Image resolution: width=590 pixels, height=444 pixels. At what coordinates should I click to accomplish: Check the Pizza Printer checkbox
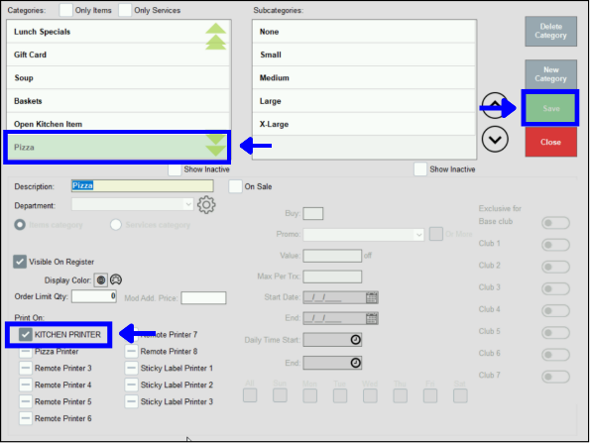click(x=25, y=351)
